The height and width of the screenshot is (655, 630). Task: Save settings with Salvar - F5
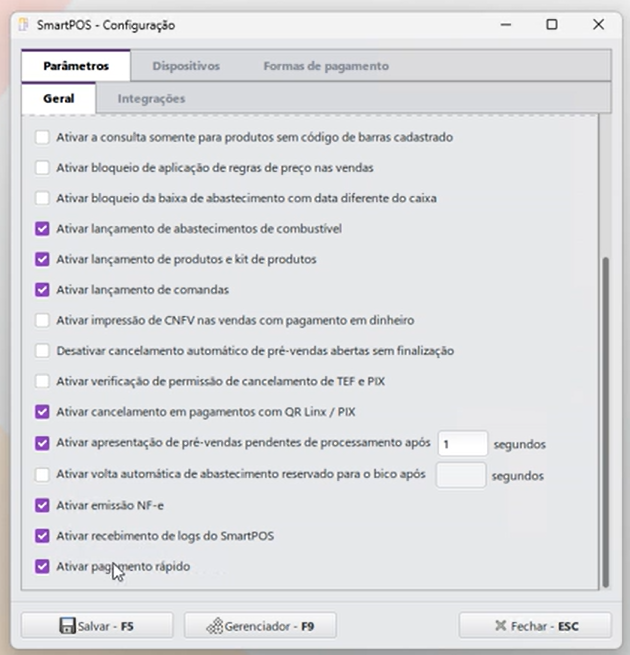coord(97,626)
